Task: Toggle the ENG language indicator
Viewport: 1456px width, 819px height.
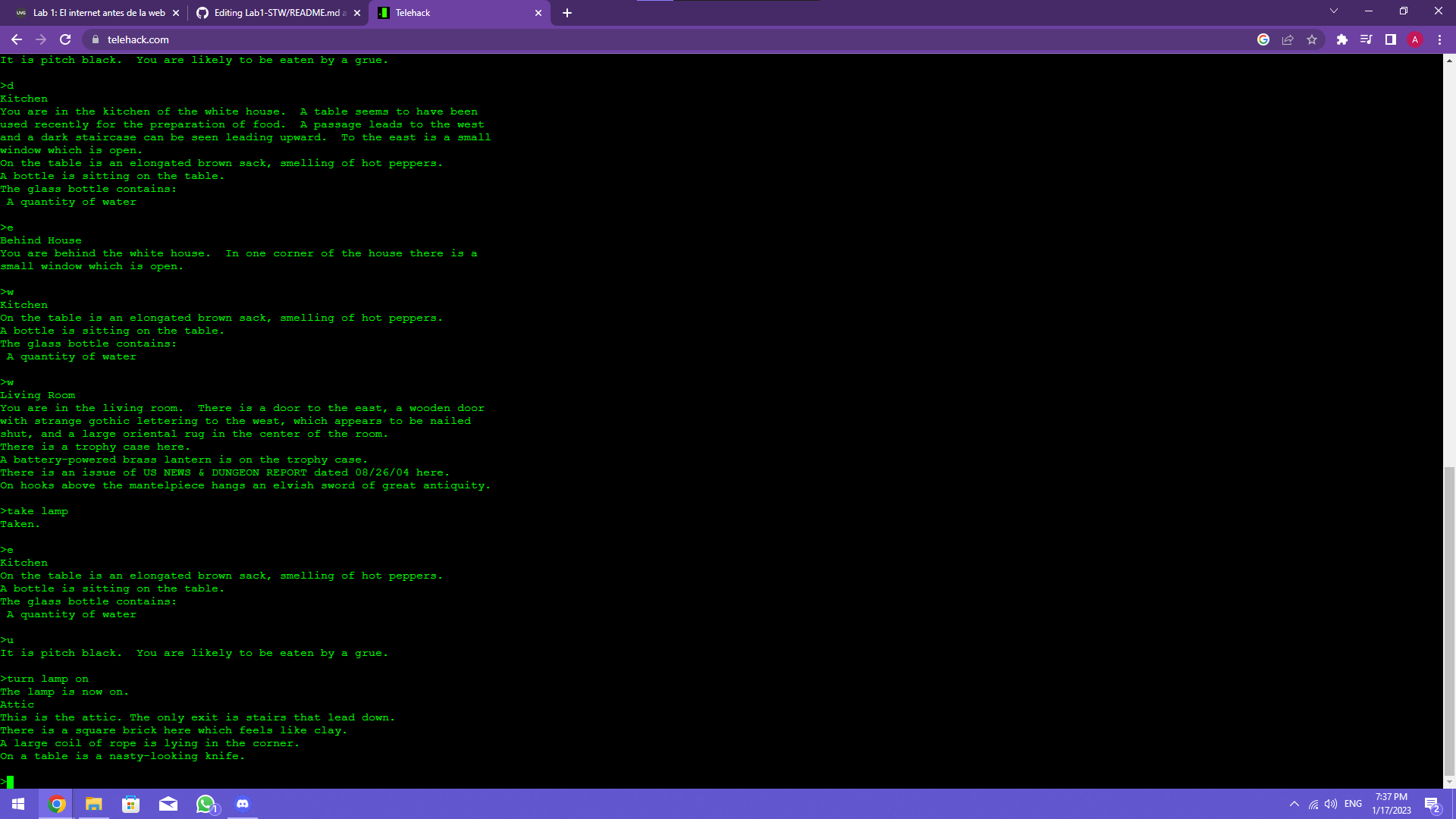Action: (x=1353, y=804)
